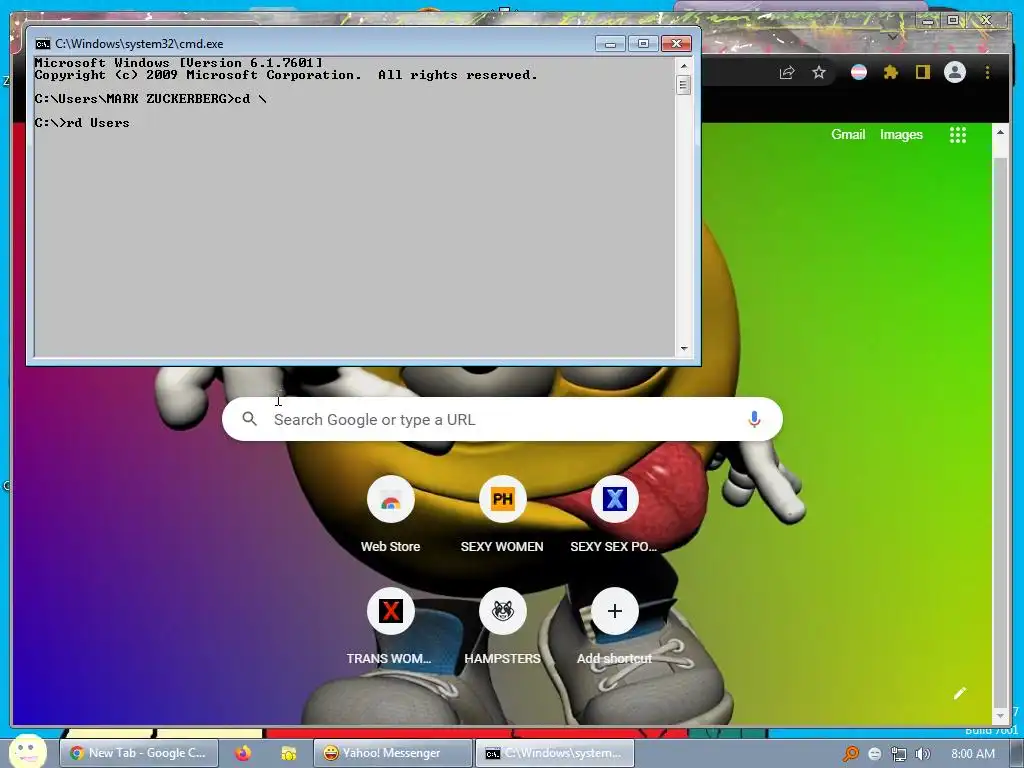The width and height of the screenshot is (1024, 768).
Task: Click the Chrome page scrollbar up arrow
Action: 1000,133
